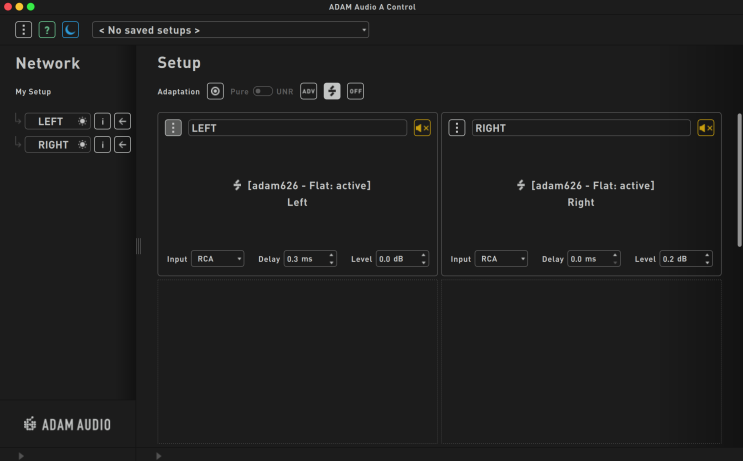Click the My Setup label
Viewport: 743px width, 461px height.
(x=33, y=92)
